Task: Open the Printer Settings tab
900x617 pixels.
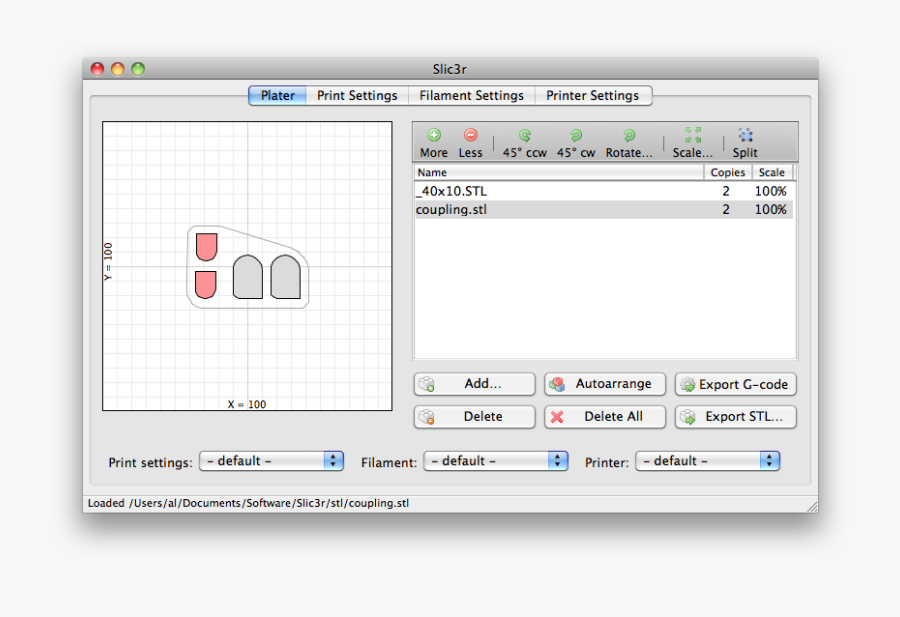Action: pos(593,95)
